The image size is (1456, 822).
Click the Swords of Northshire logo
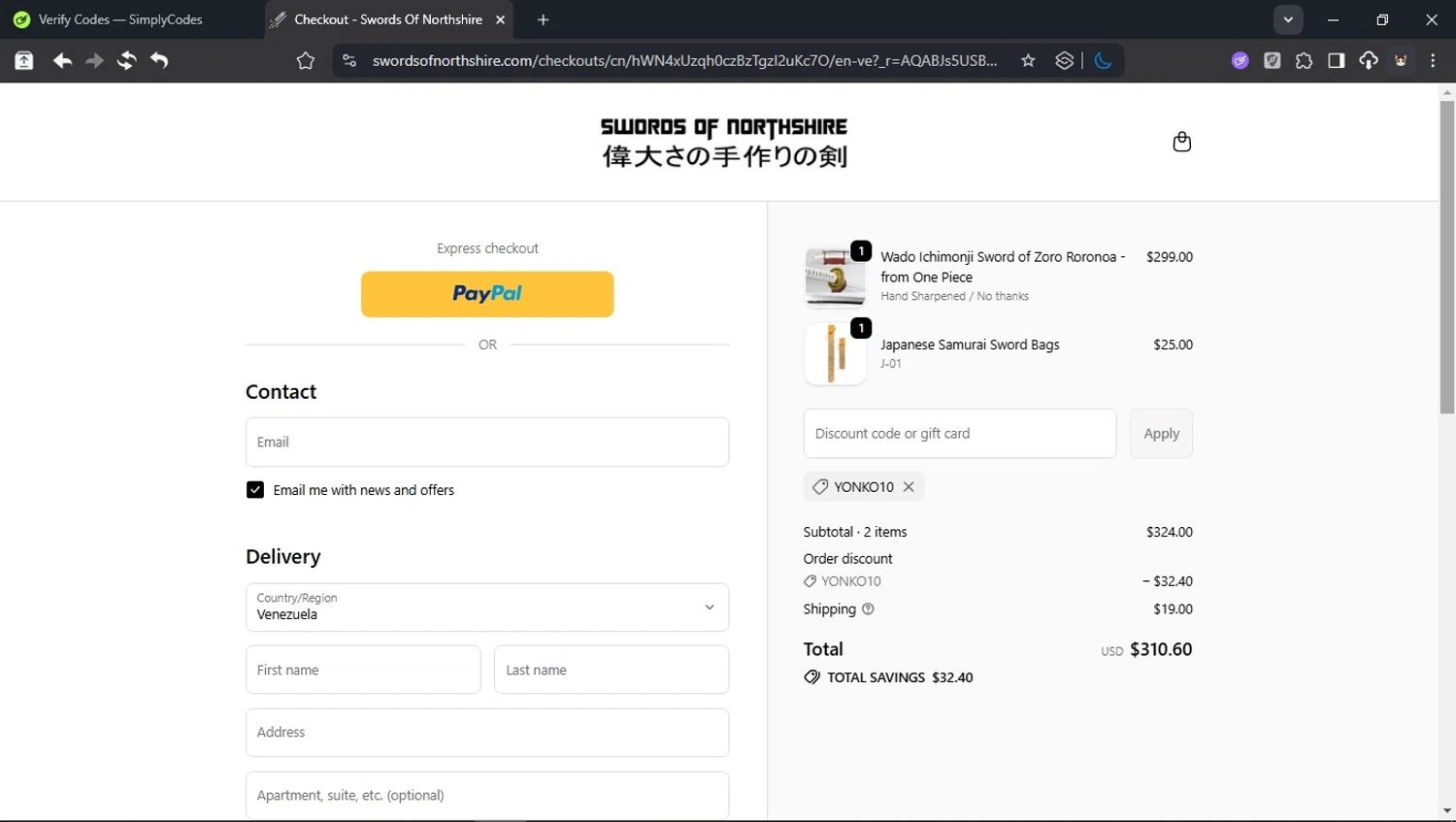(x=724, y=142)
